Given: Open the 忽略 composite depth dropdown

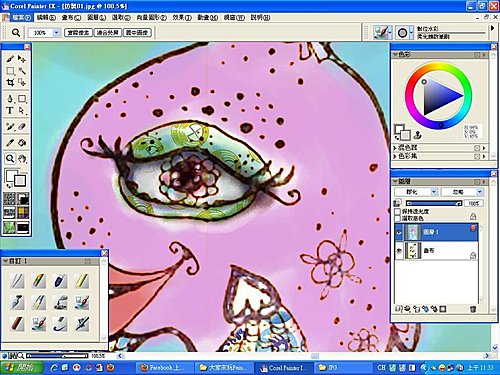Looking at the screenshot, I should [462, 192].
